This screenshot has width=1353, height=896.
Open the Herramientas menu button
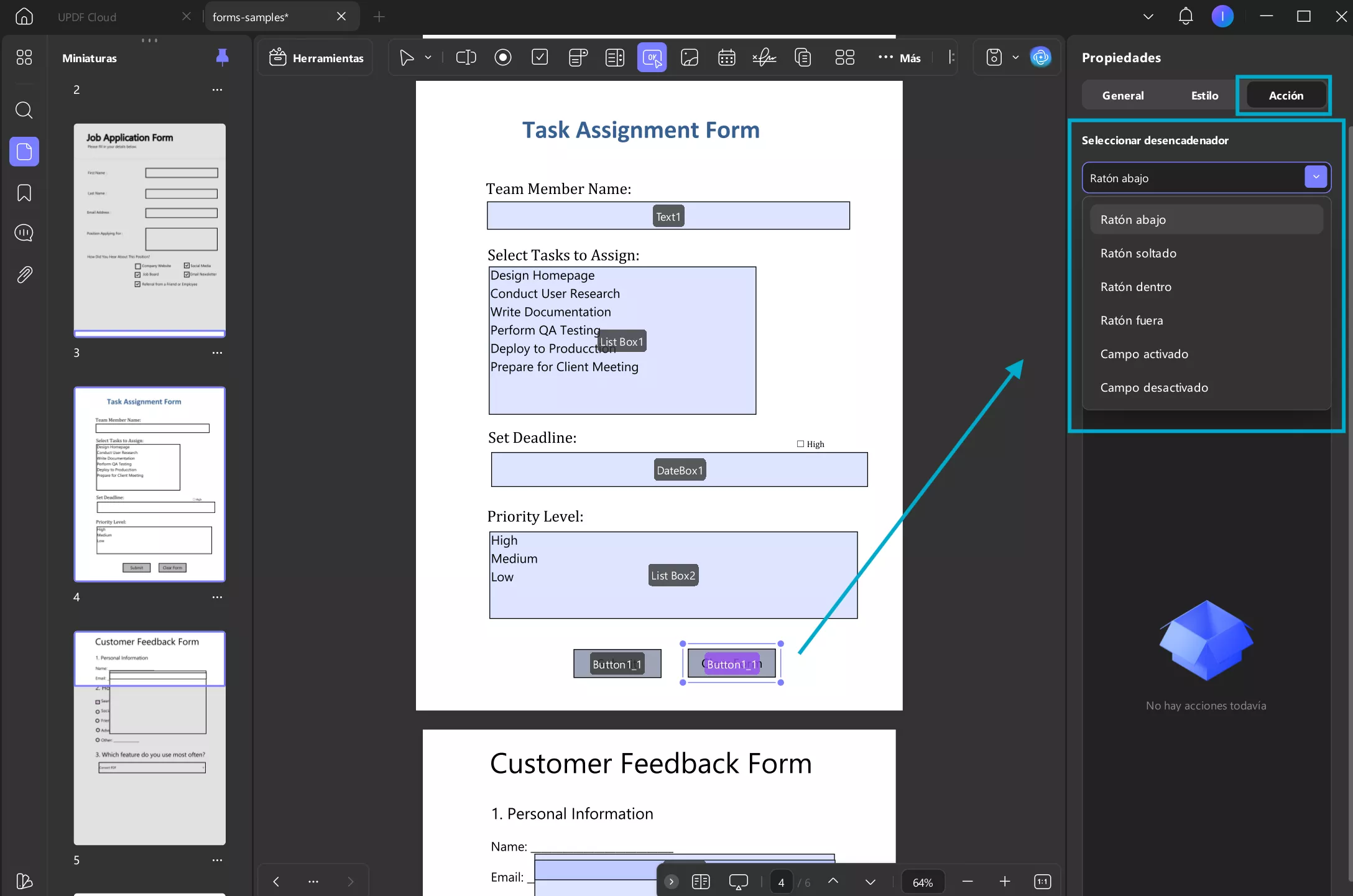click(316, 58)
